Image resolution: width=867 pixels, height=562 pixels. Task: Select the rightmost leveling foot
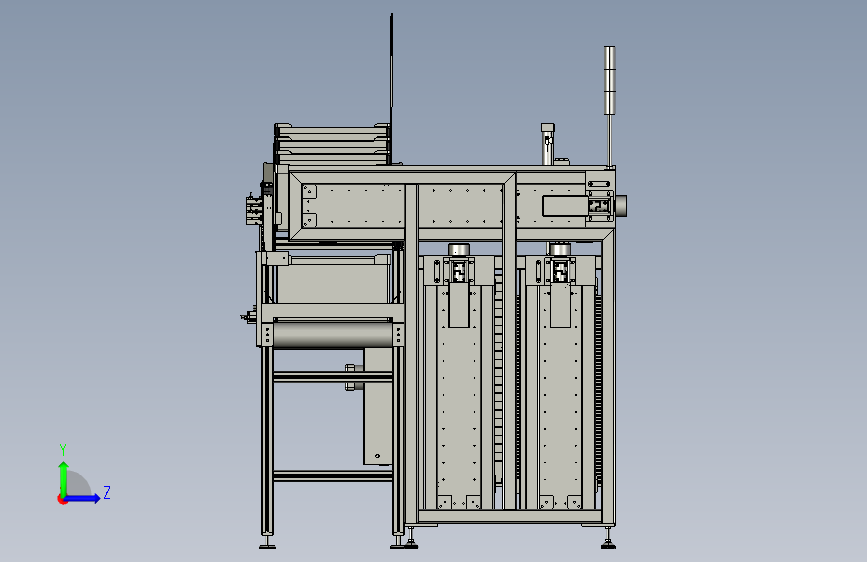[608, 539]
